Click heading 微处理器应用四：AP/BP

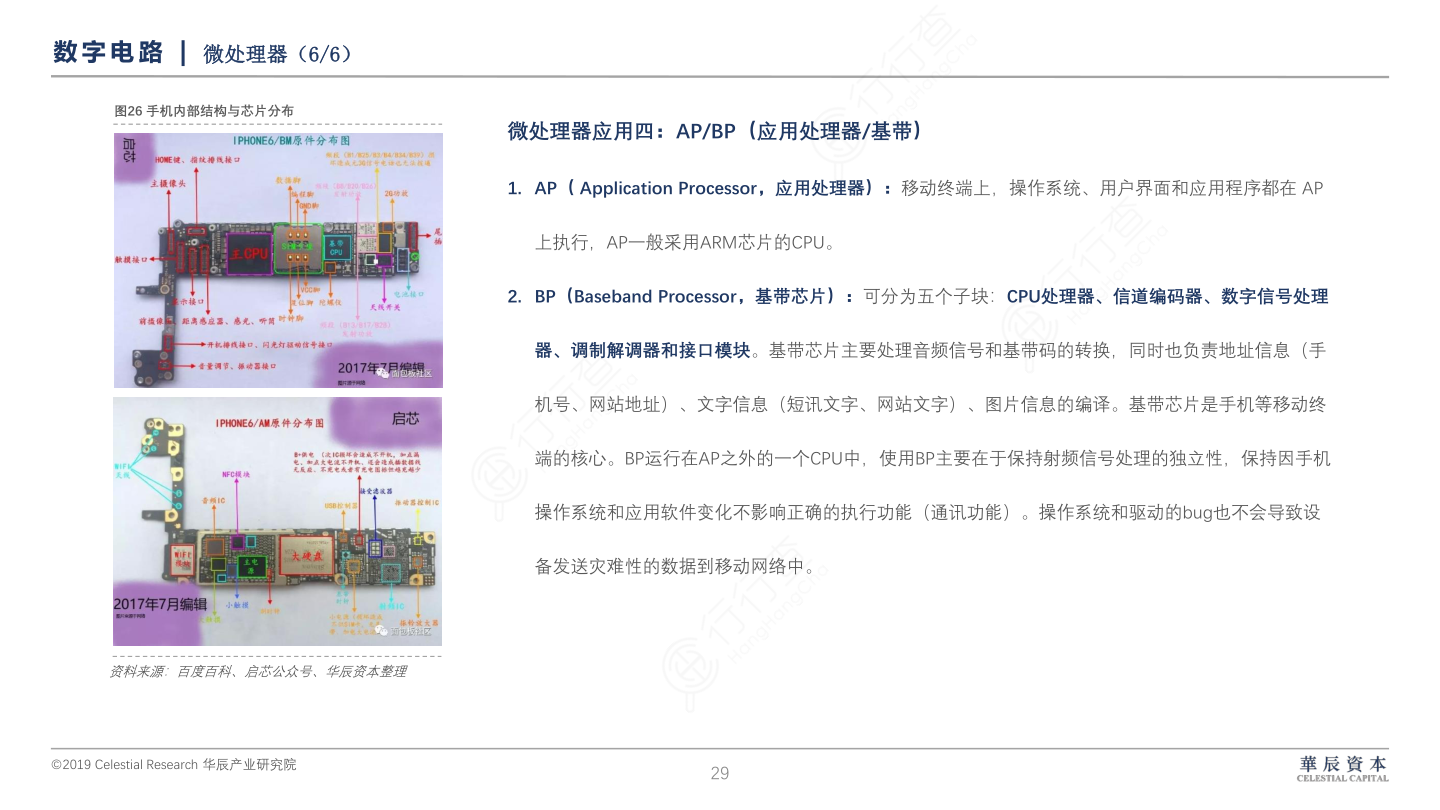(x=714, y=132)
